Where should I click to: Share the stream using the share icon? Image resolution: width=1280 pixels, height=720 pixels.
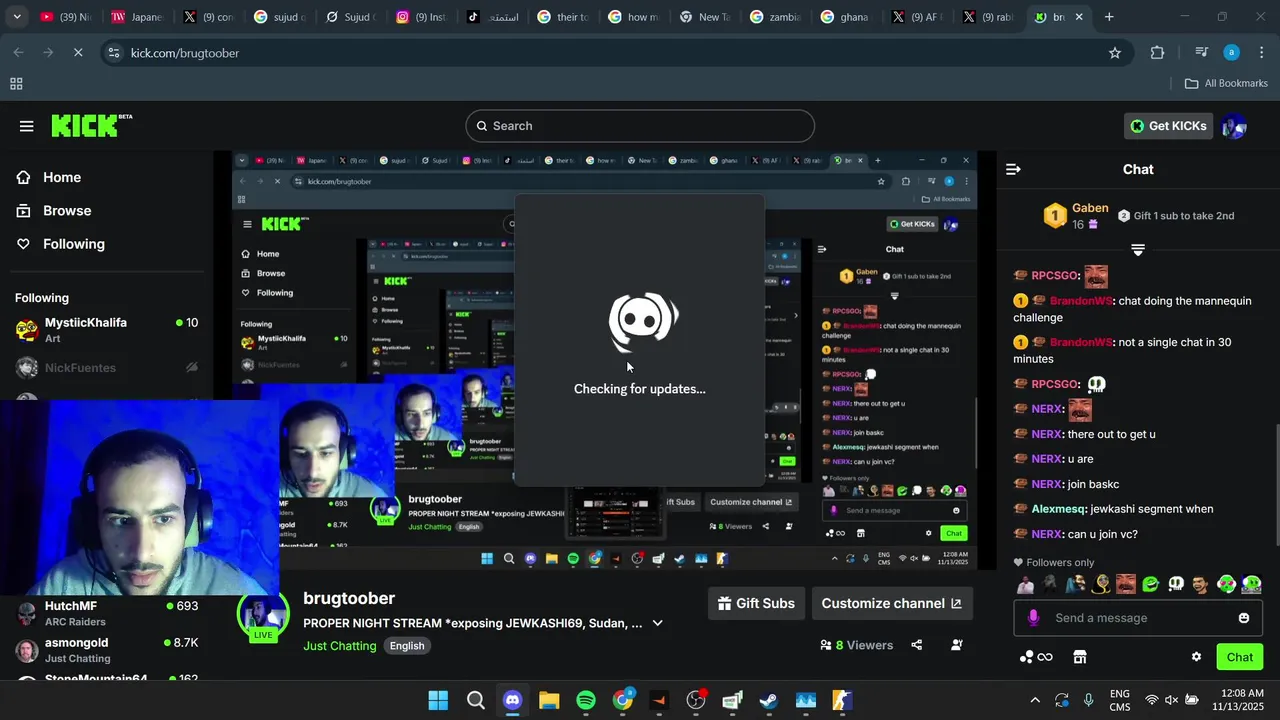917,645
